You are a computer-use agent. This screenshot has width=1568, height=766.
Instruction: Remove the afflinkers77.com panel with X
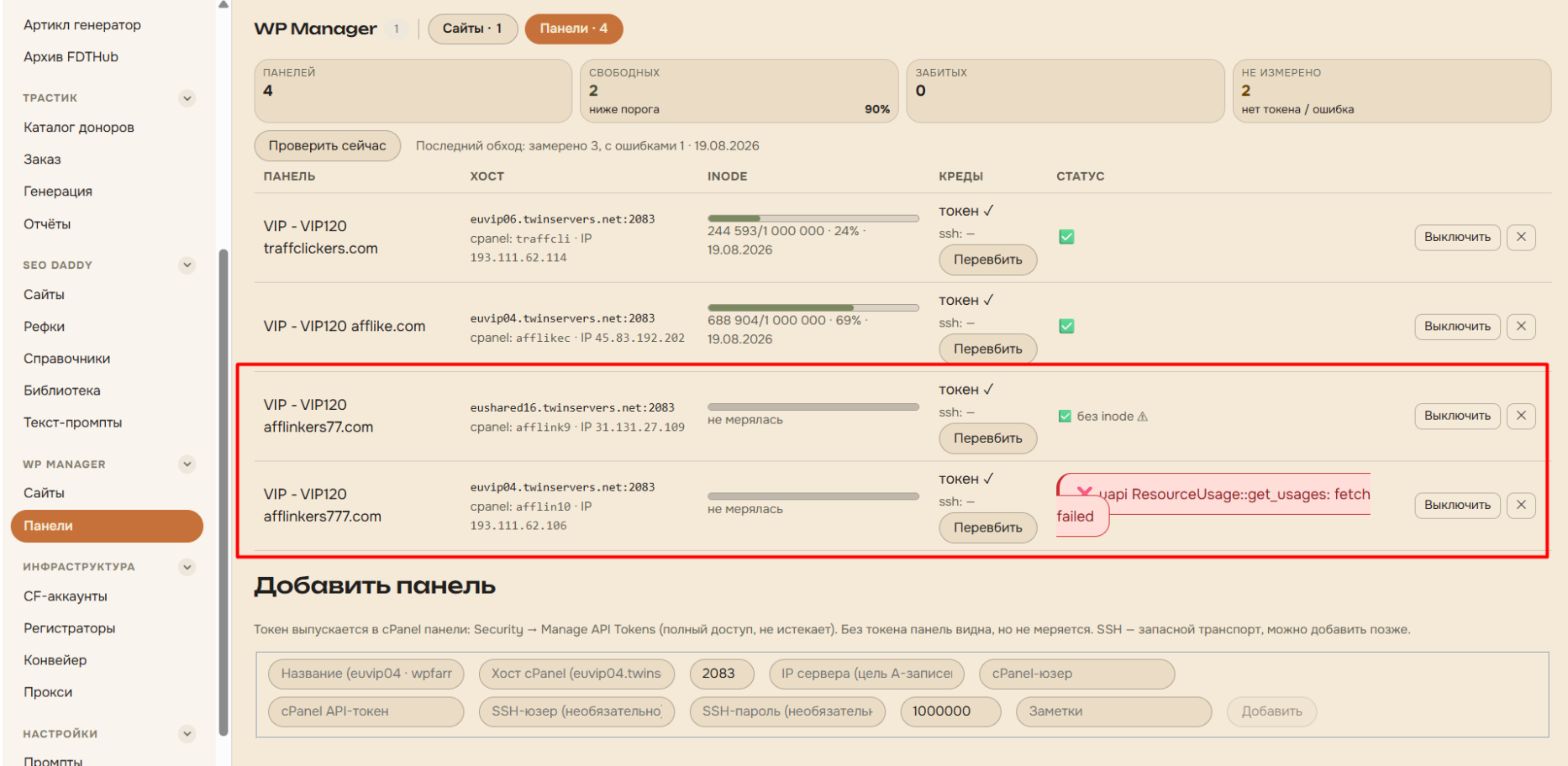coord(1521,416)
